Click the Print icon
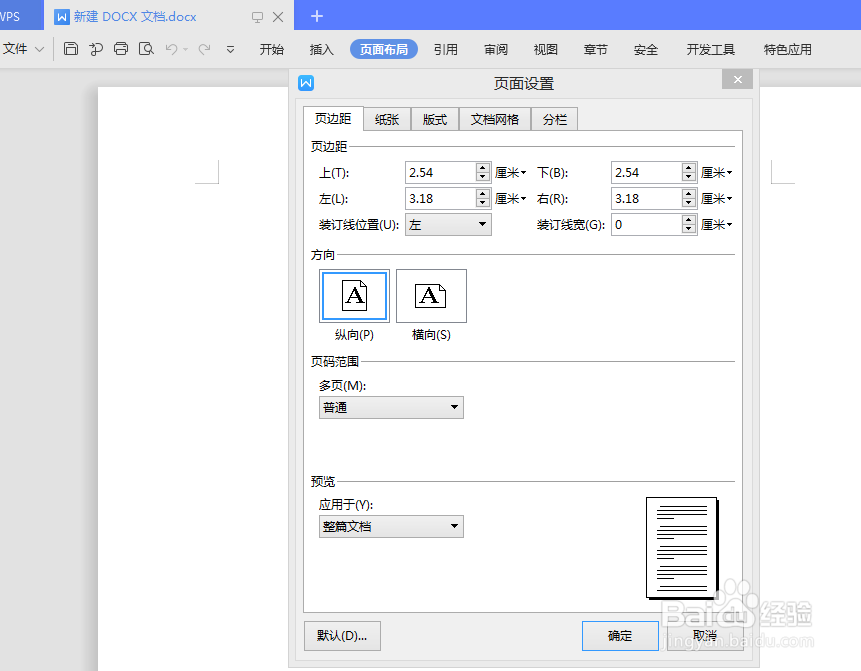861x671 pixels. (x=120, y=48)
